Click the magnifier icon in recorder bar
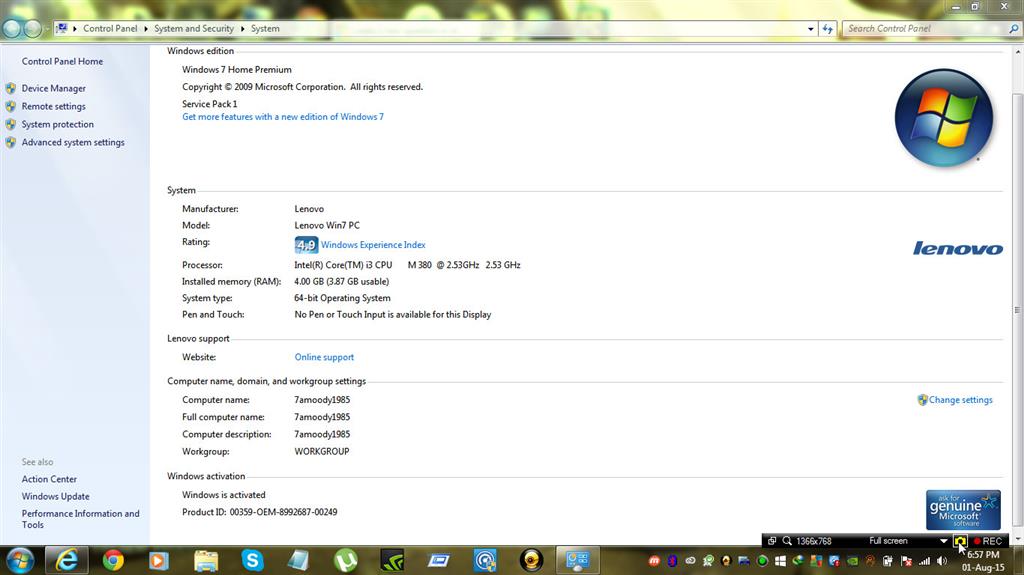Image resolution: width=1024 pixels, height=575 pixels. tap(787, 541)
